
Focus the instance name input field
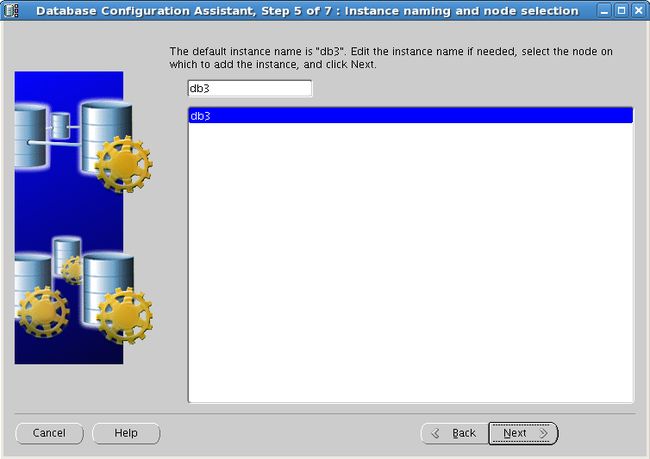click(250, 88)
